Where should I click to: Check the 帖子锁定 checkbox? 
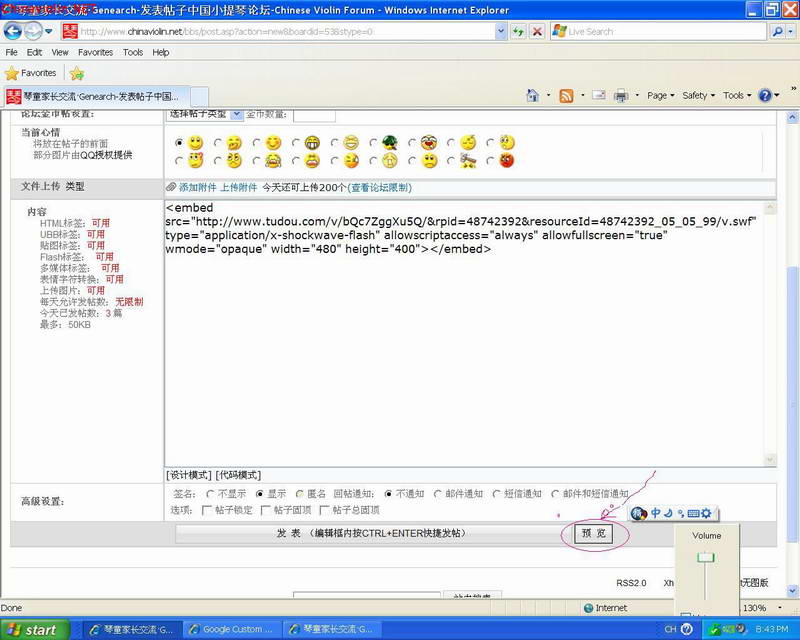point(207,510)
